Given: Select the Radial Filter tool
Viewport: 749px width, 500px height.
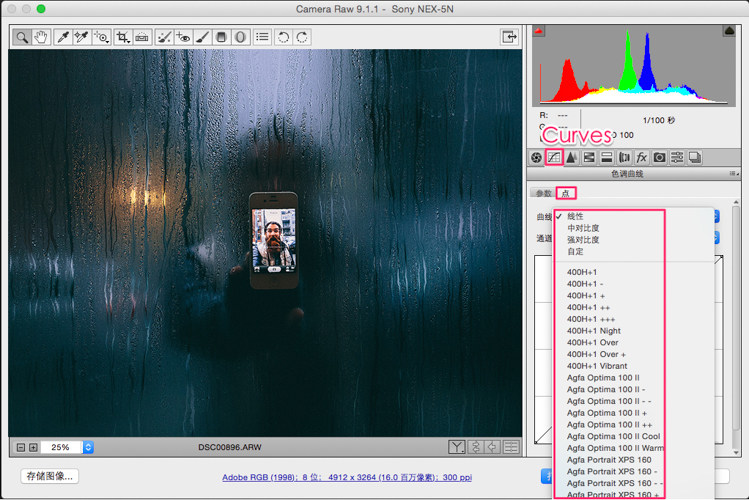Looking at the screenshot, I should point(240,37).
